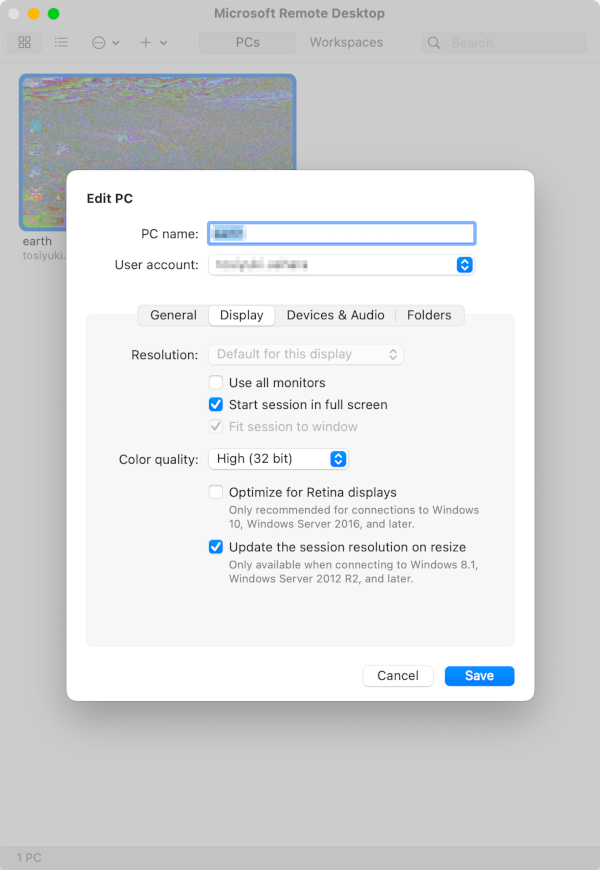This screenshot has height=870, width=600.
Task: Click the '1 PC' status text
Action: 29,858
